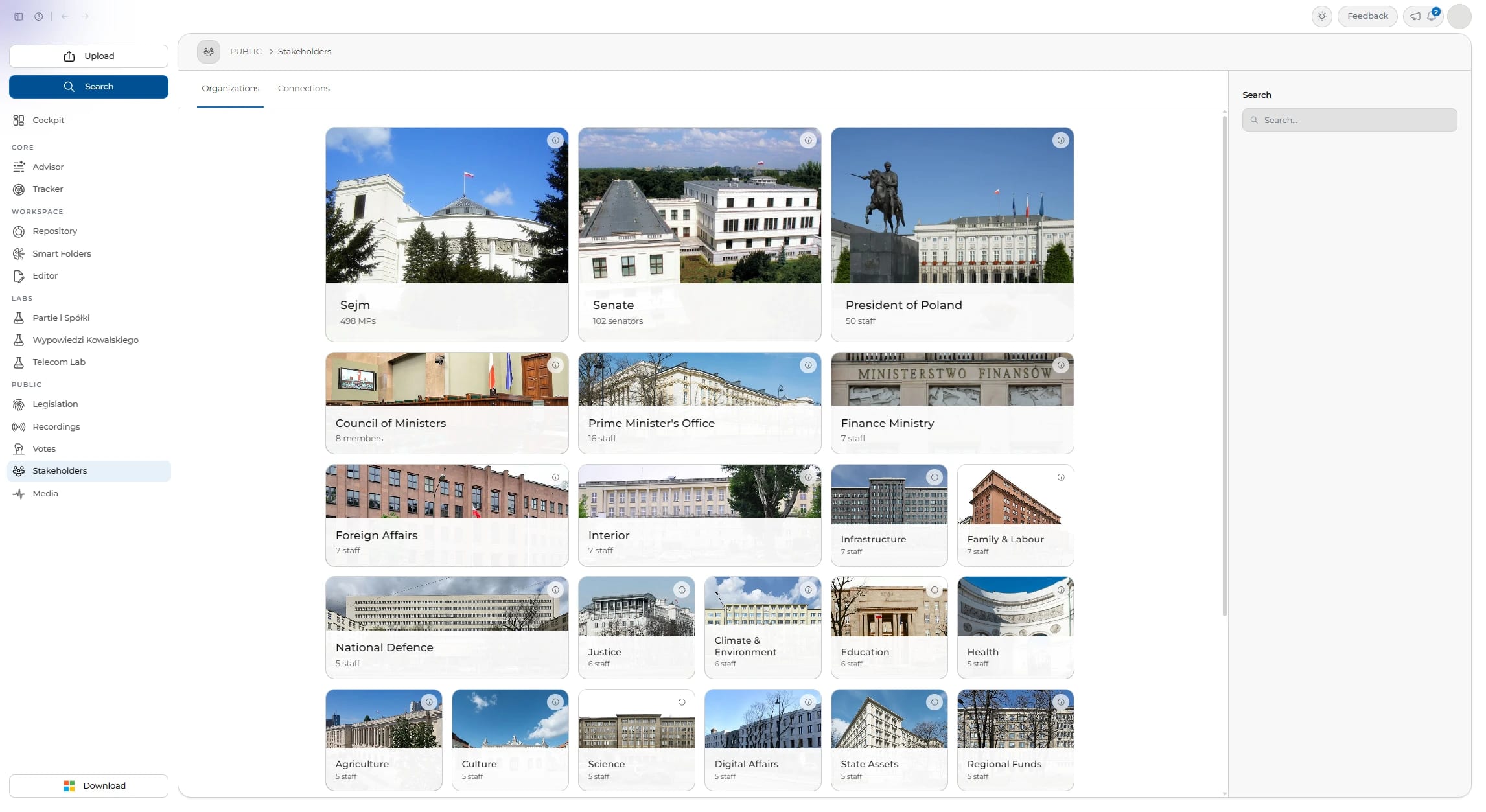This screenshot has width=1486, height=812.
Task: Open the notifications bell icon
Action: tap(1432, 16)
